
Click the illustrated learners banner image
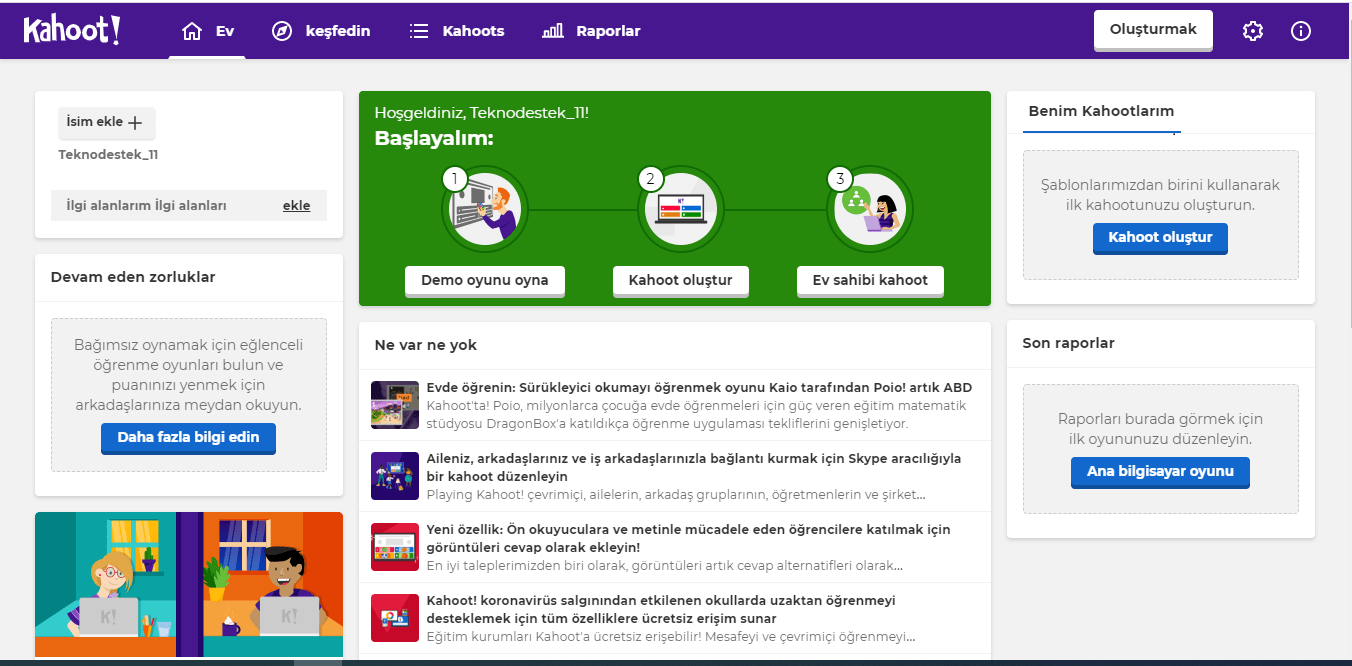[189, 584]
